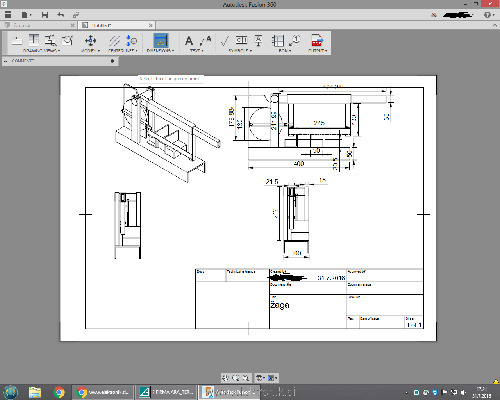Expand the Symbols dropdown
This screenshot has width=500, height=400.
pos(240,51)
